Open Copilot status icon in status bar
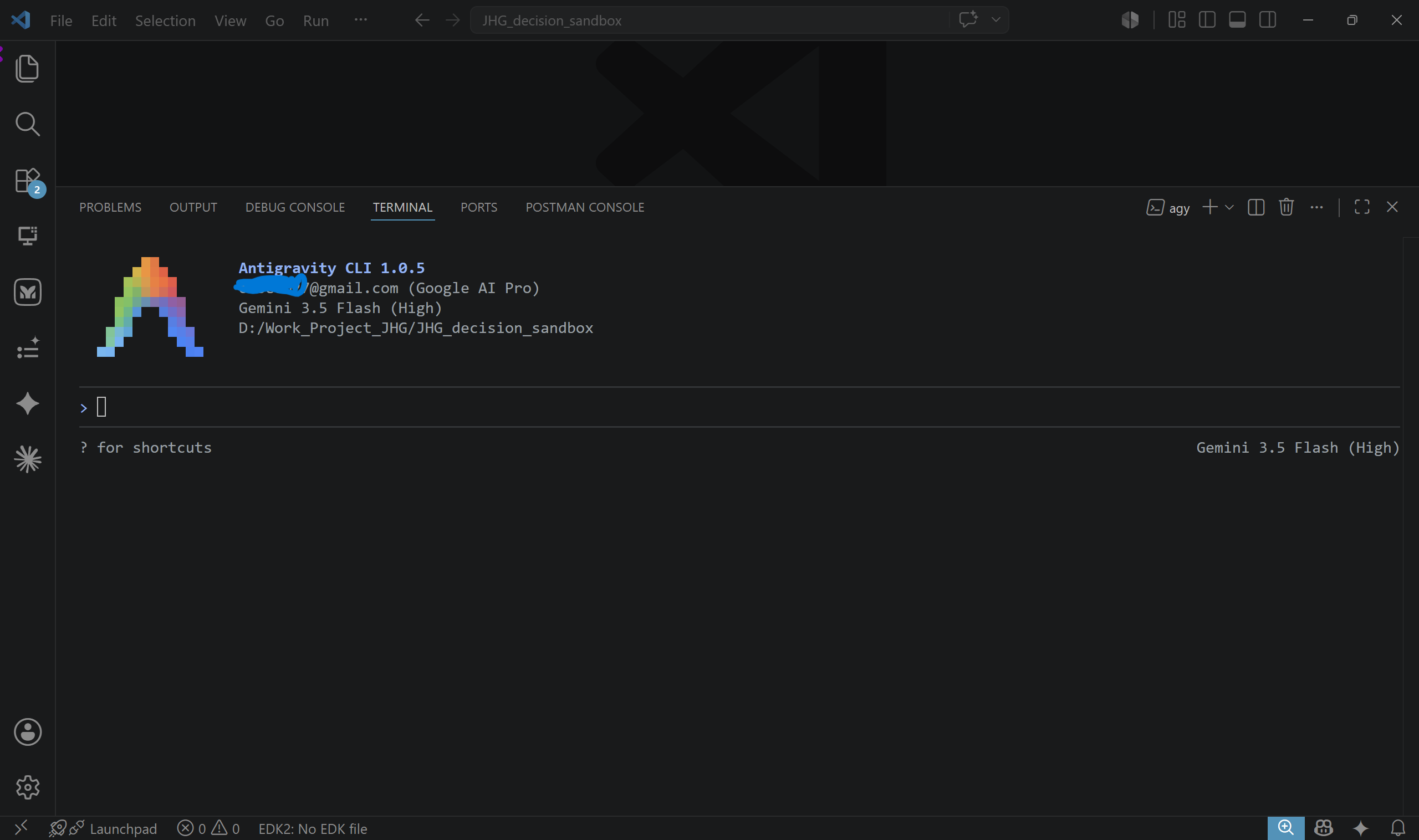 (1323, 829)
